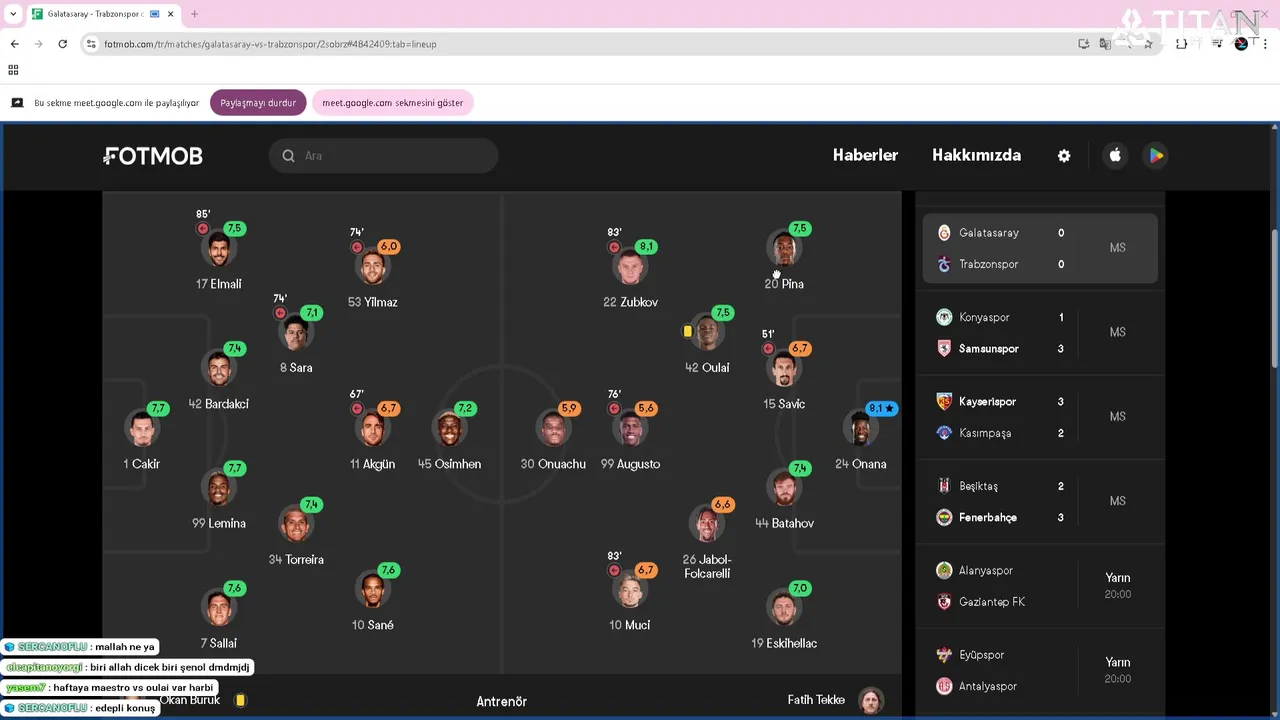Image resolution: width=1280 pixels, height=720 pixels.
Task: Open the Google Play store icon
Action: click(1156, 155)
